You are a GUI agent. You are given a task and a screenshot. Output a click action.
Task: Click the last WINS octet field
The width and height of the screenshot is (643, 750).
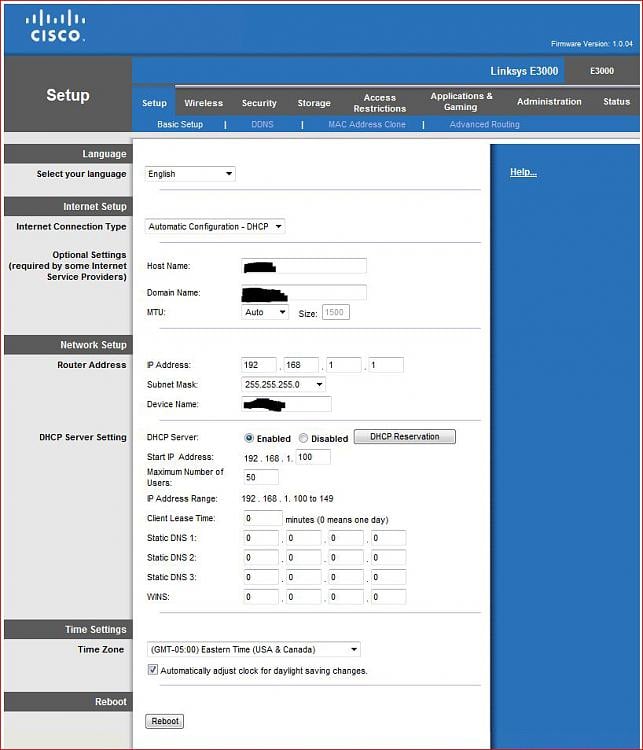click(388, 596)
